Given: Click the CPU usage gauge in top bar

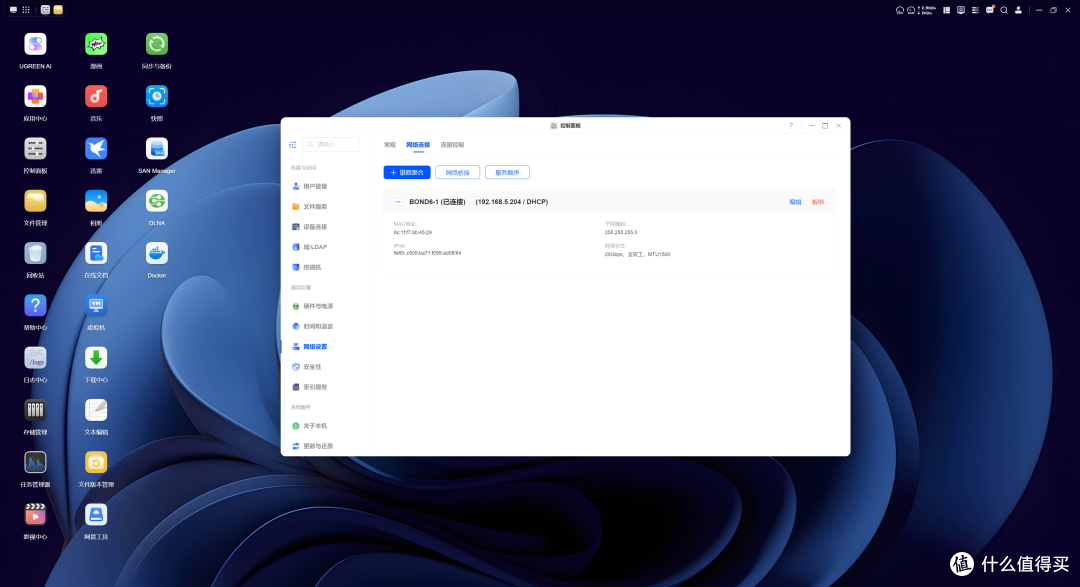Looking at the screenshot, I should coord(900,10).
